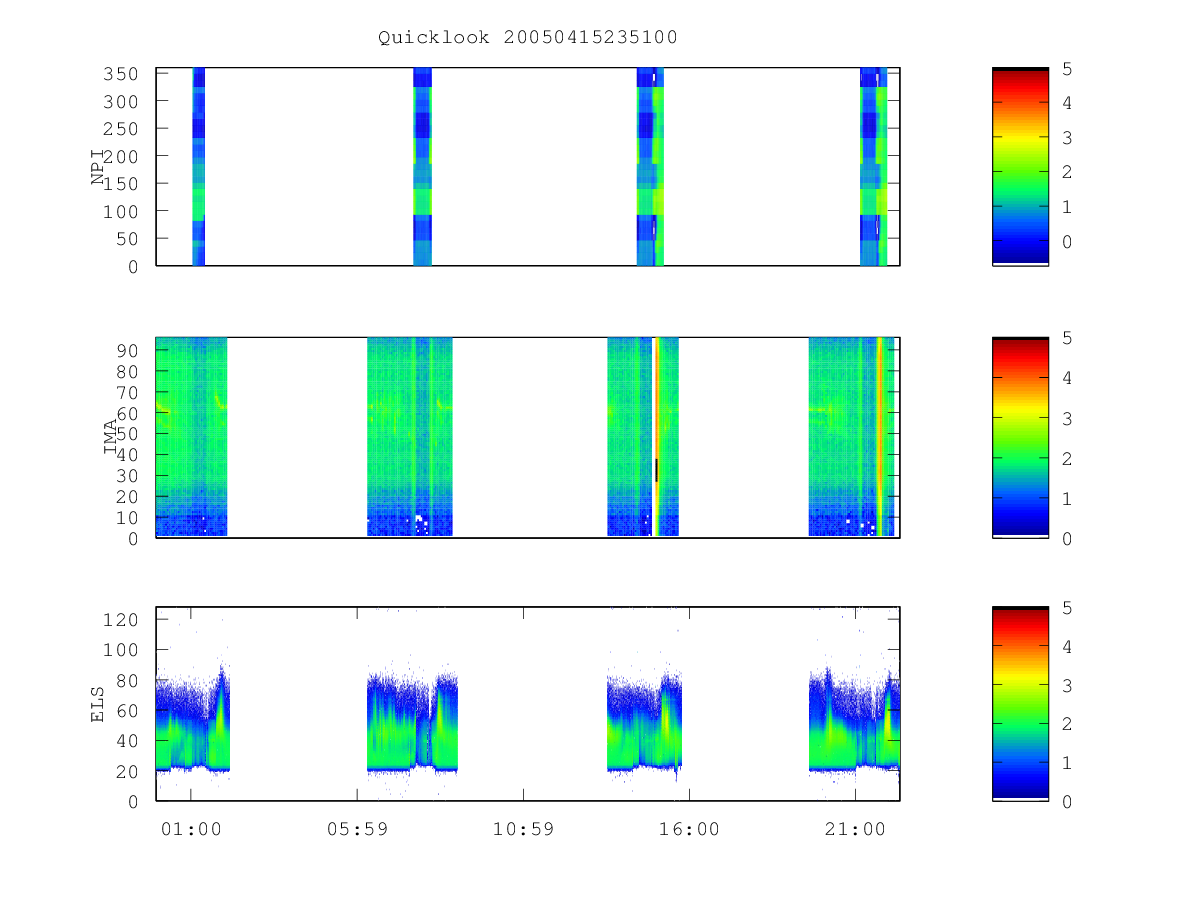Click the NPI data strip near 01:00
This screenshot has width=1200, height=900.
pyautogui.click(x=198, y=166)
